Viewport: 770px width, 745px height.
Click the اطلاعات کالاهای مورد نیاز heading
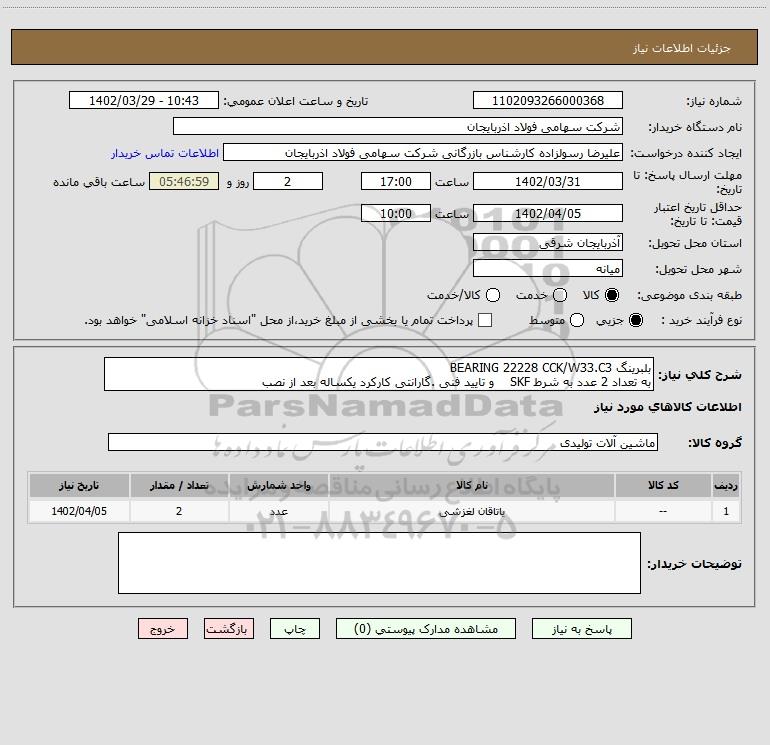(667, 407)
